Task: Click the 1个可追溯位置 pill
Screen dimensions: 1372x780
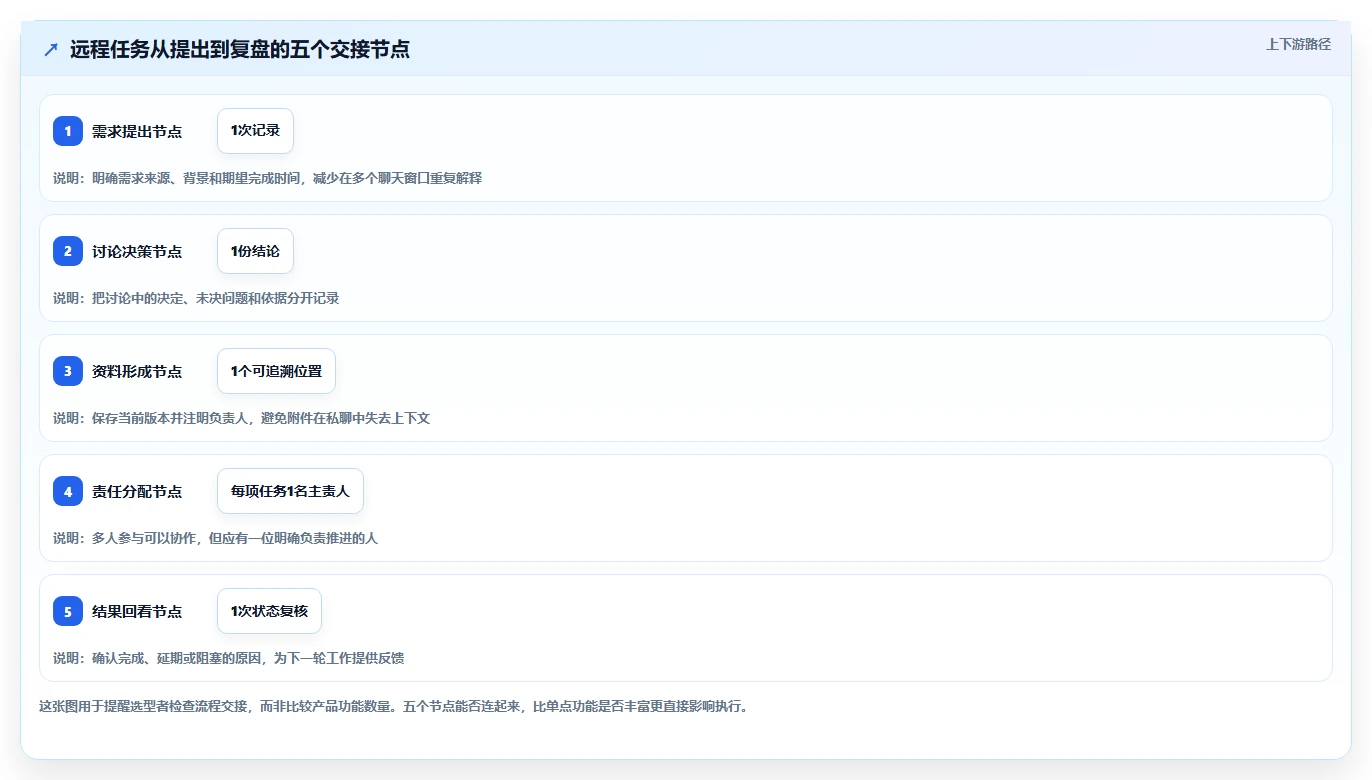Action: [276, 371]
